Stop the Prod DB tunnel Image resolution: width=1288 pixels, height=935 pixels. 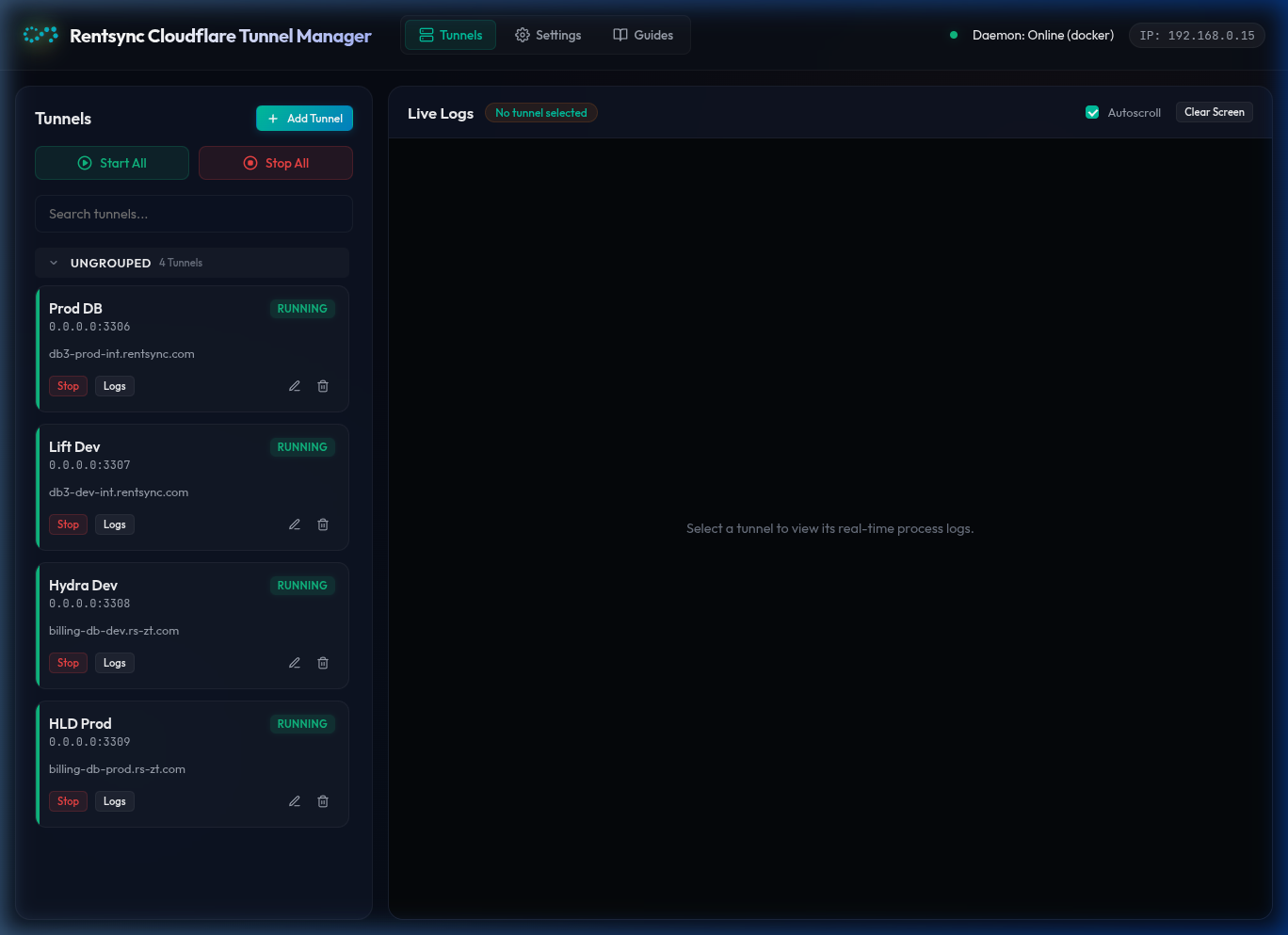(x=68, y=386)
